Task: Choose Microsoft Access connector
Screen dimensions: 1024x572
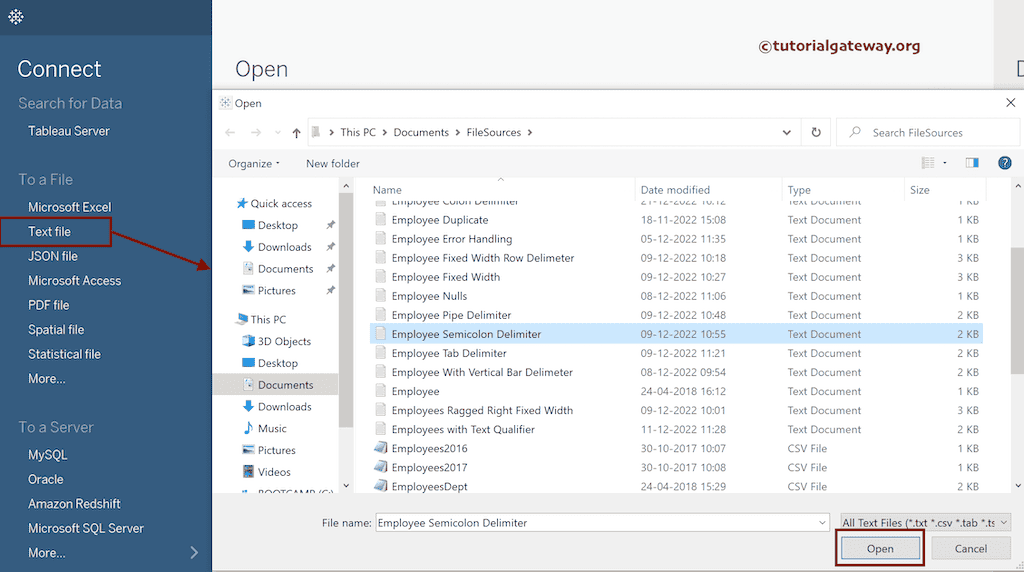Action: pyautogui.click(x=74, y=281)
